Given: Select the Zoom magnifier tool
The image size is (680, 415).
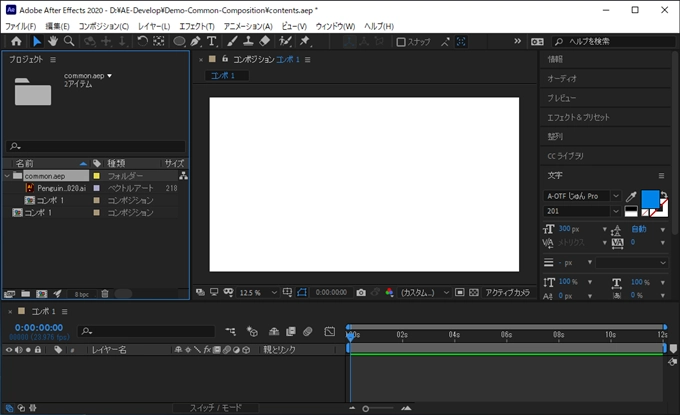Looking at the screenshot, I should coord(69,41).
